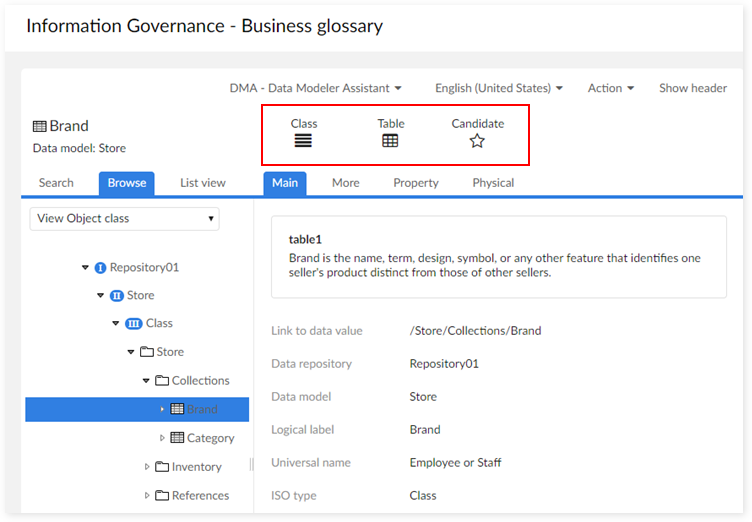
Task: Open the English (United States) language dropdown
Action: pos(498,88)
